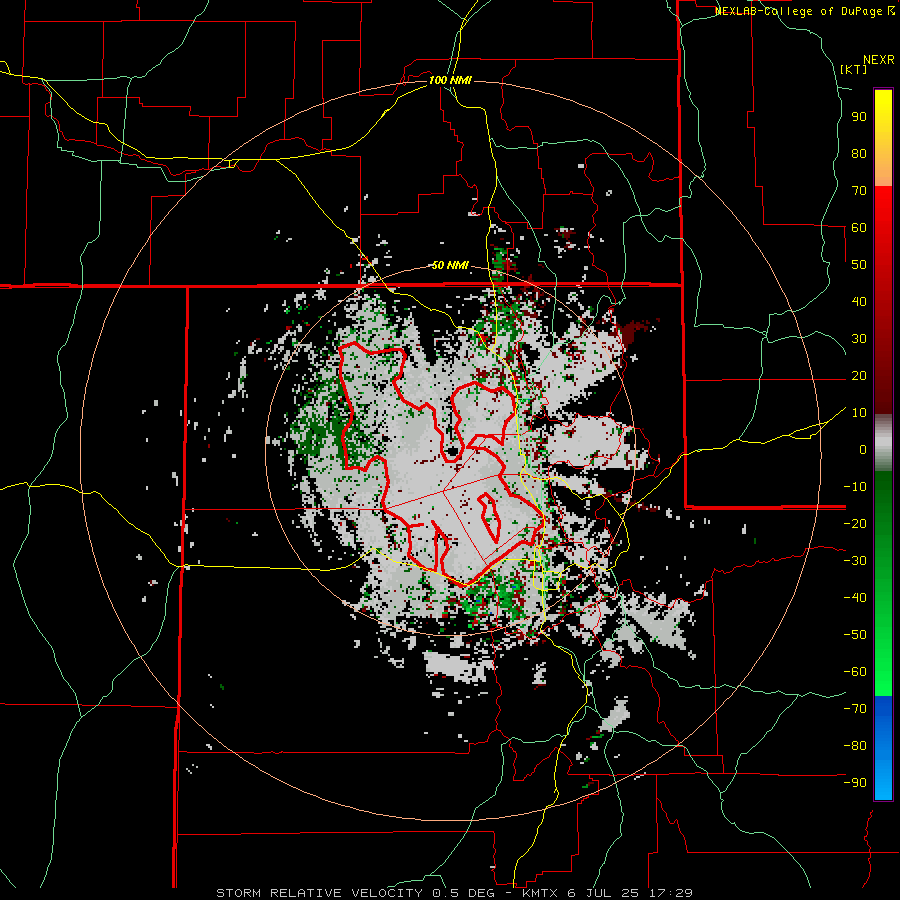The height and width of the screenshot is (900, 900).
Task: Click the "100 NMI" range ring label
Action: (450, 80)
